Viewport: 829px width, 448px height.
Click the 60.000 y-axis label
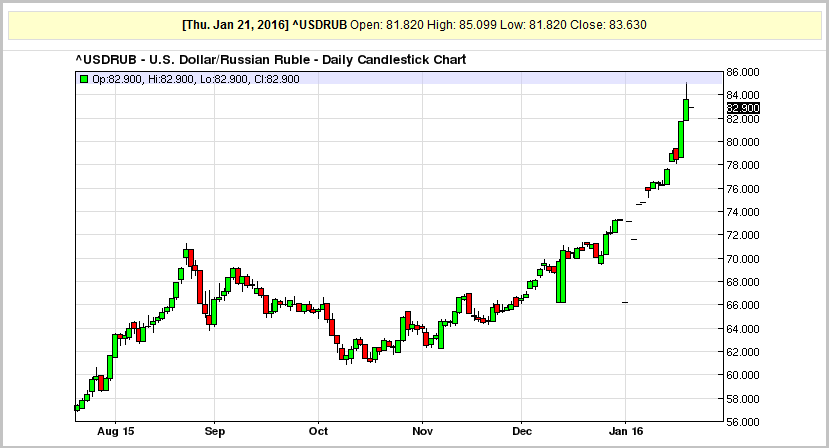tap(743, 375)
